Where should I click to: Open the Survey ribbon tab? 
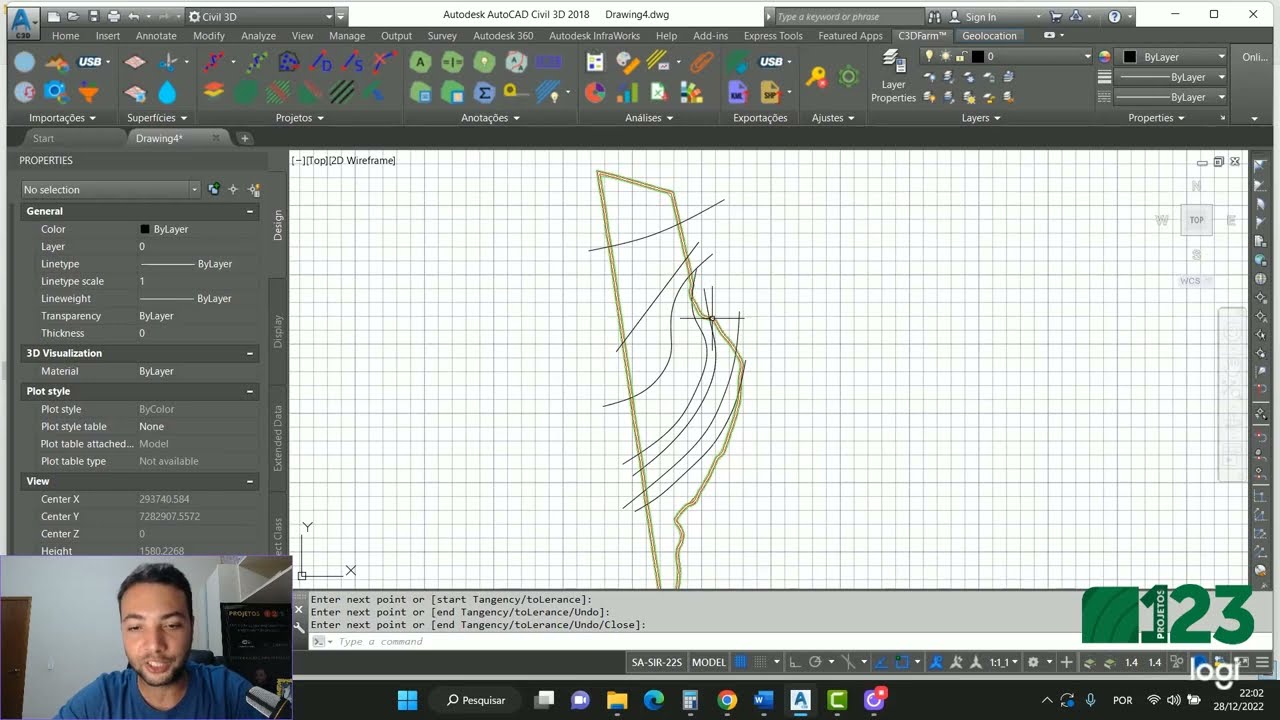442,36
